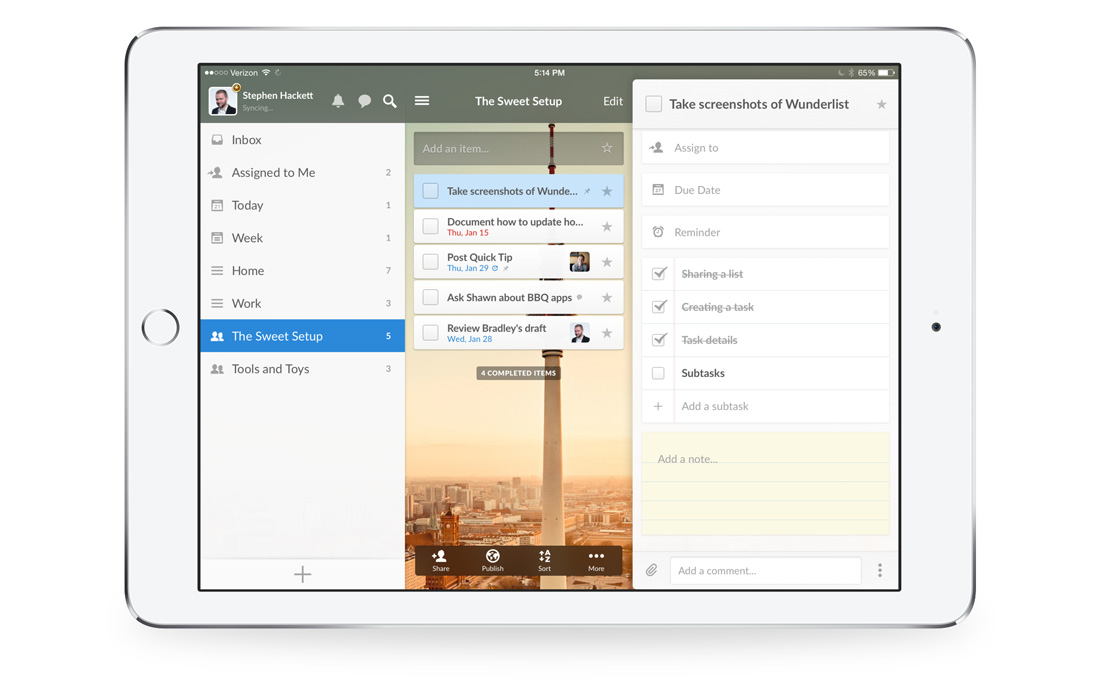This screenshot has width=1100, height=693.
Task: Star the Document how to update task
Action: point(607,227)
